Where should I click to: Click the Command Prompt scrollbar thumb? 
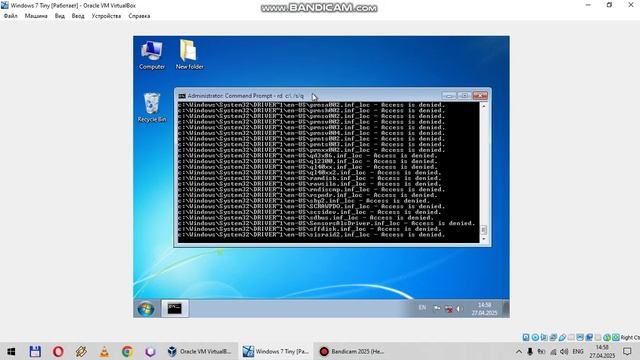[484, 230]
